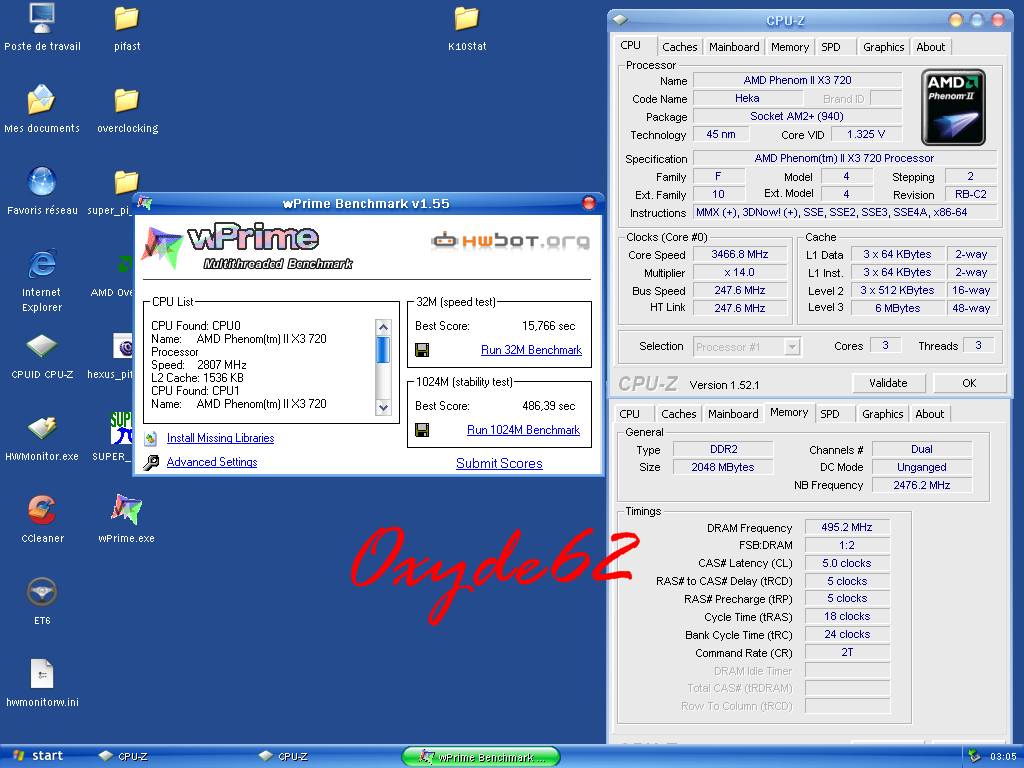This screenshot has width=1024, height=768.
Task: Click the Submit Scores link
Action: pyautogui.click(x=499, y=463)
